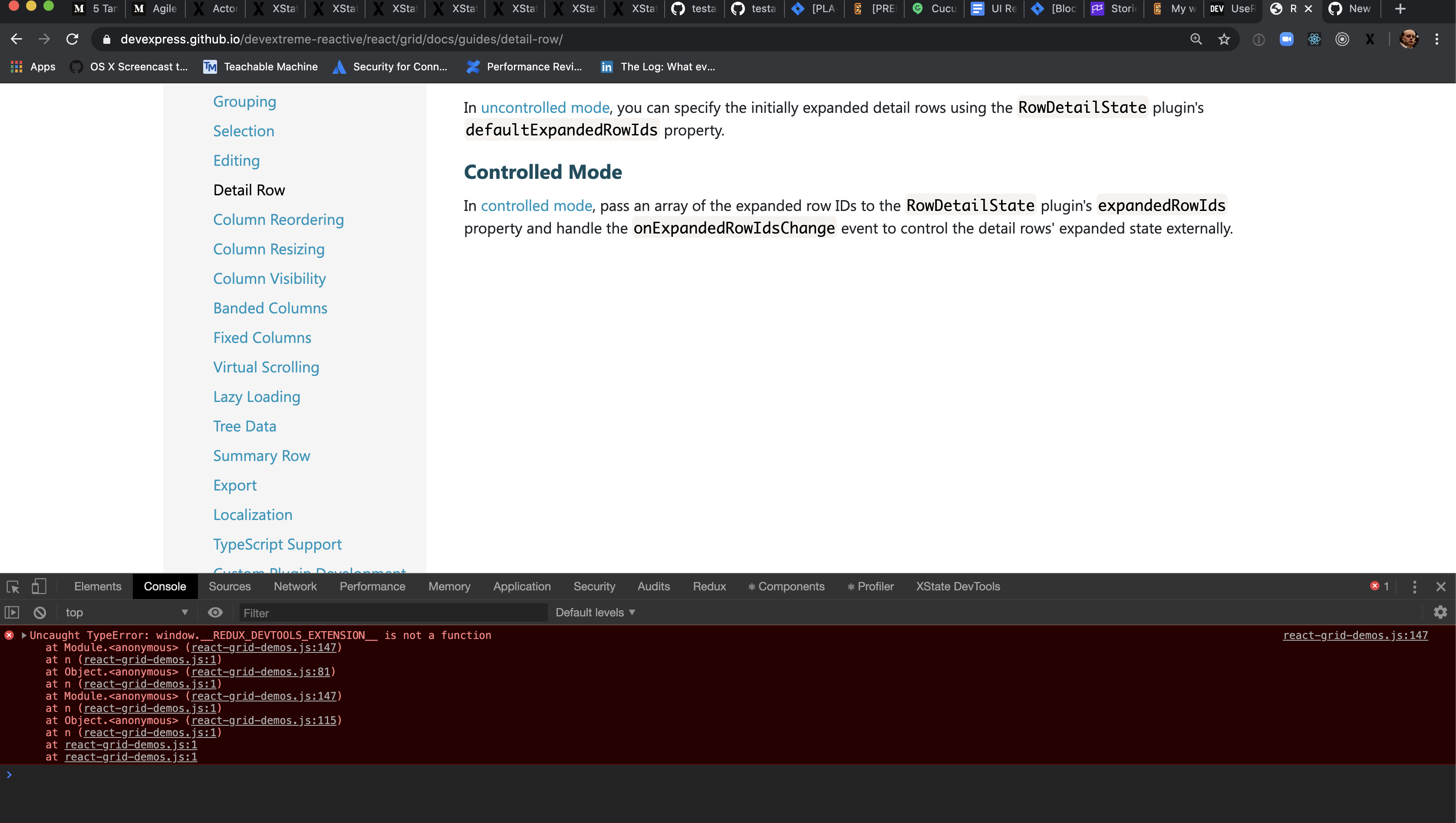Click the eye live expression icon
Image resolution: width=1456 pixels, height=823 pixels.
(215, 613)
